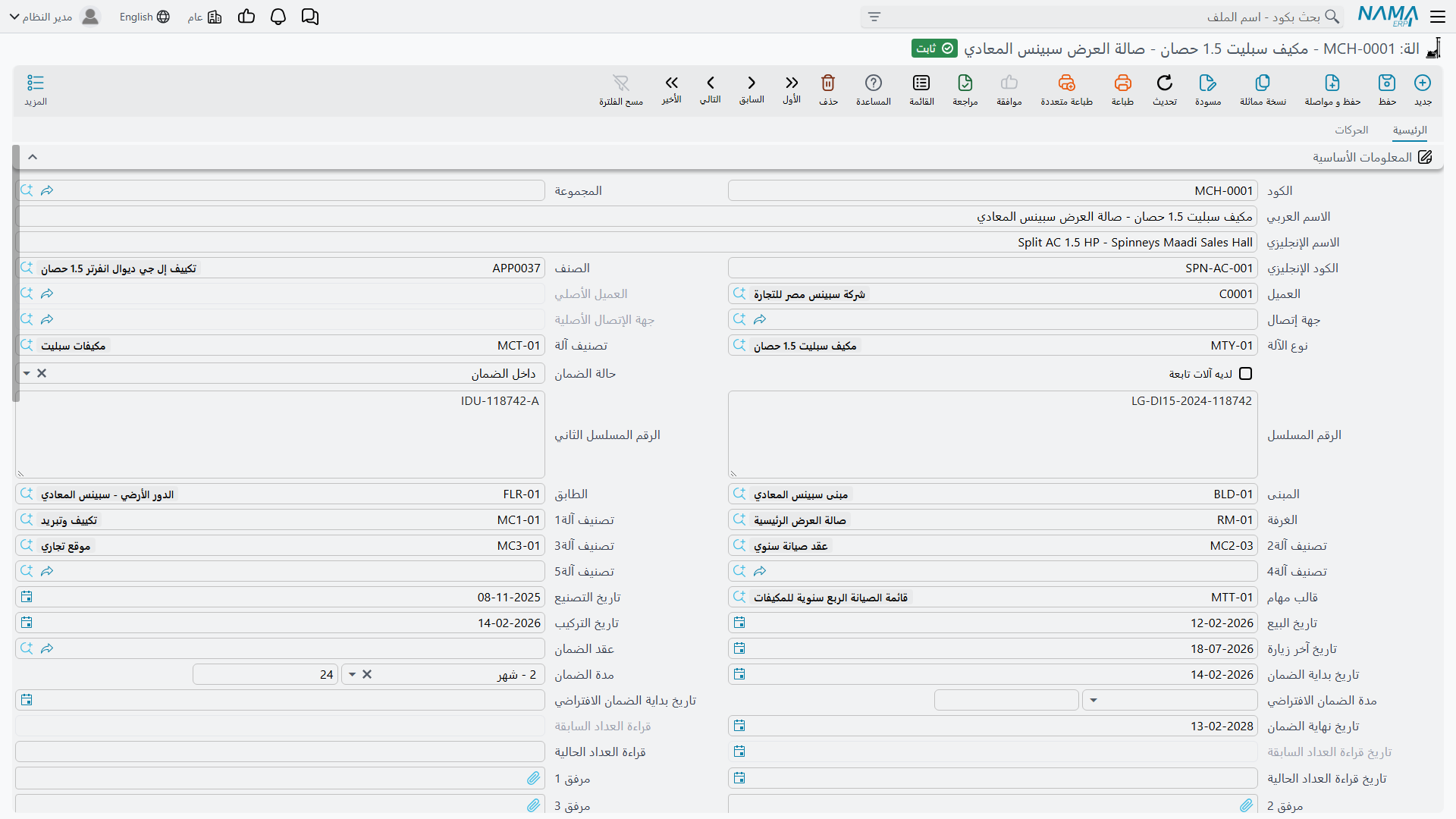Open مدة الضمان الافتراضي unit dropdown

click(1094, 700)
